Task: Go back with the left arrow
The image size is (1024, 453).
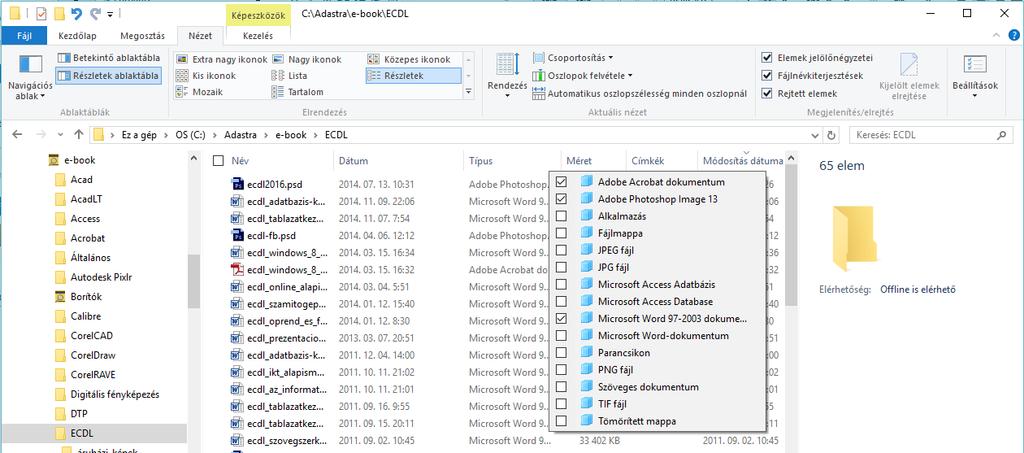Action: coord(17,135)
